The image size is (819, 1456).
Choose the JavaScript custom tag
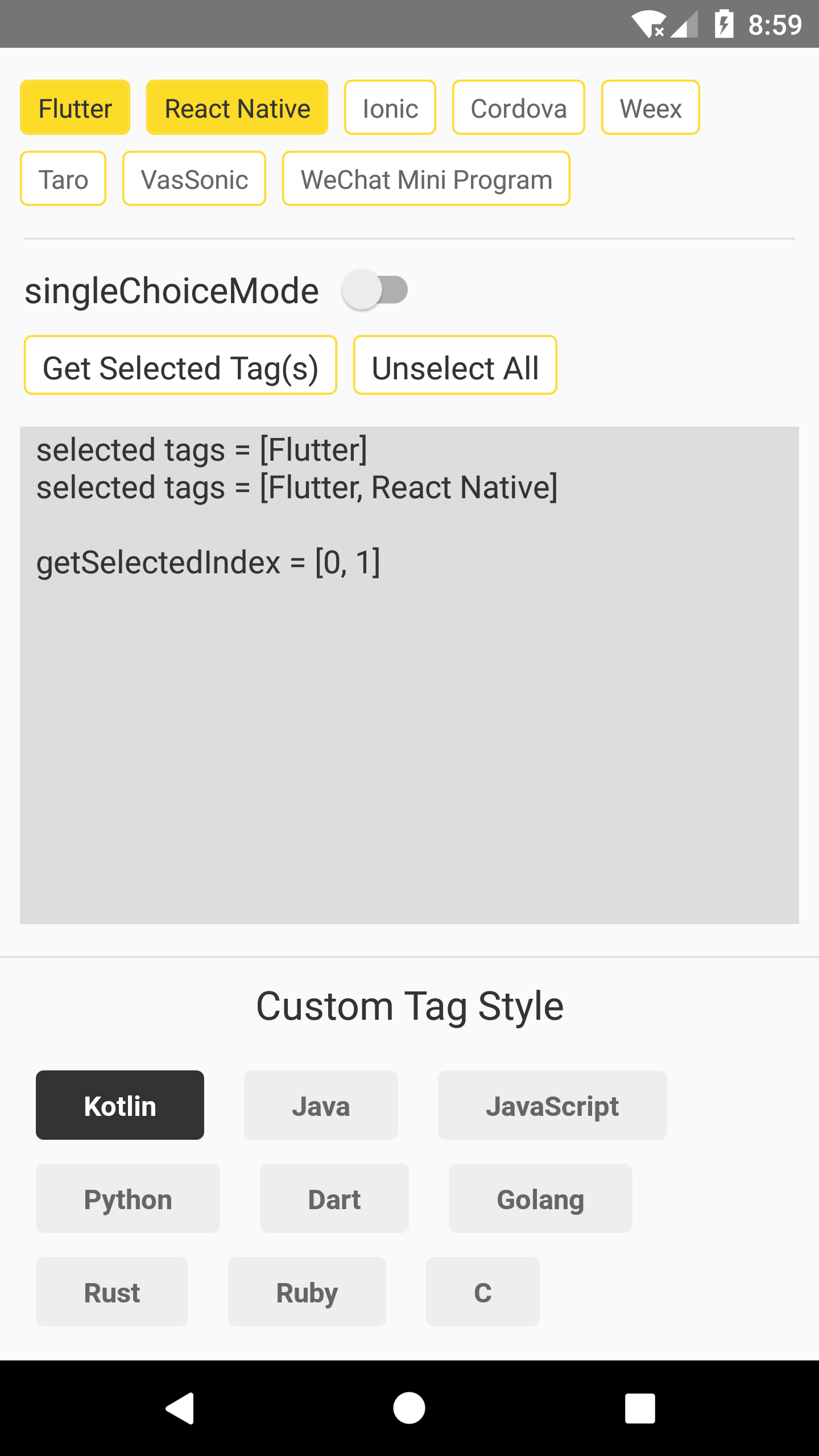pyautogui.click(x=552, y=1106)
